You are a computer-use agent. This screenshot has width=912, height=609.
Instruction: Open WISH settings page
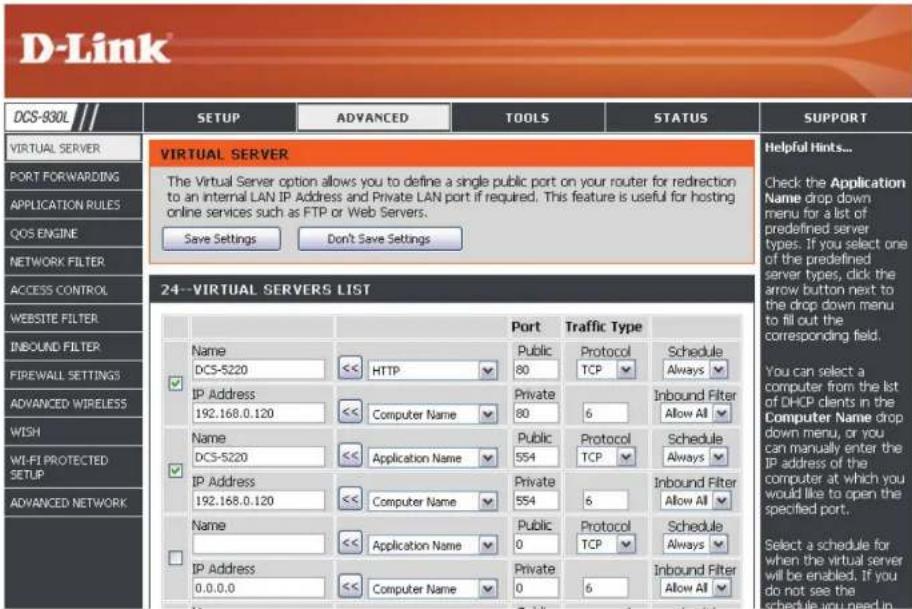point(73,432)
